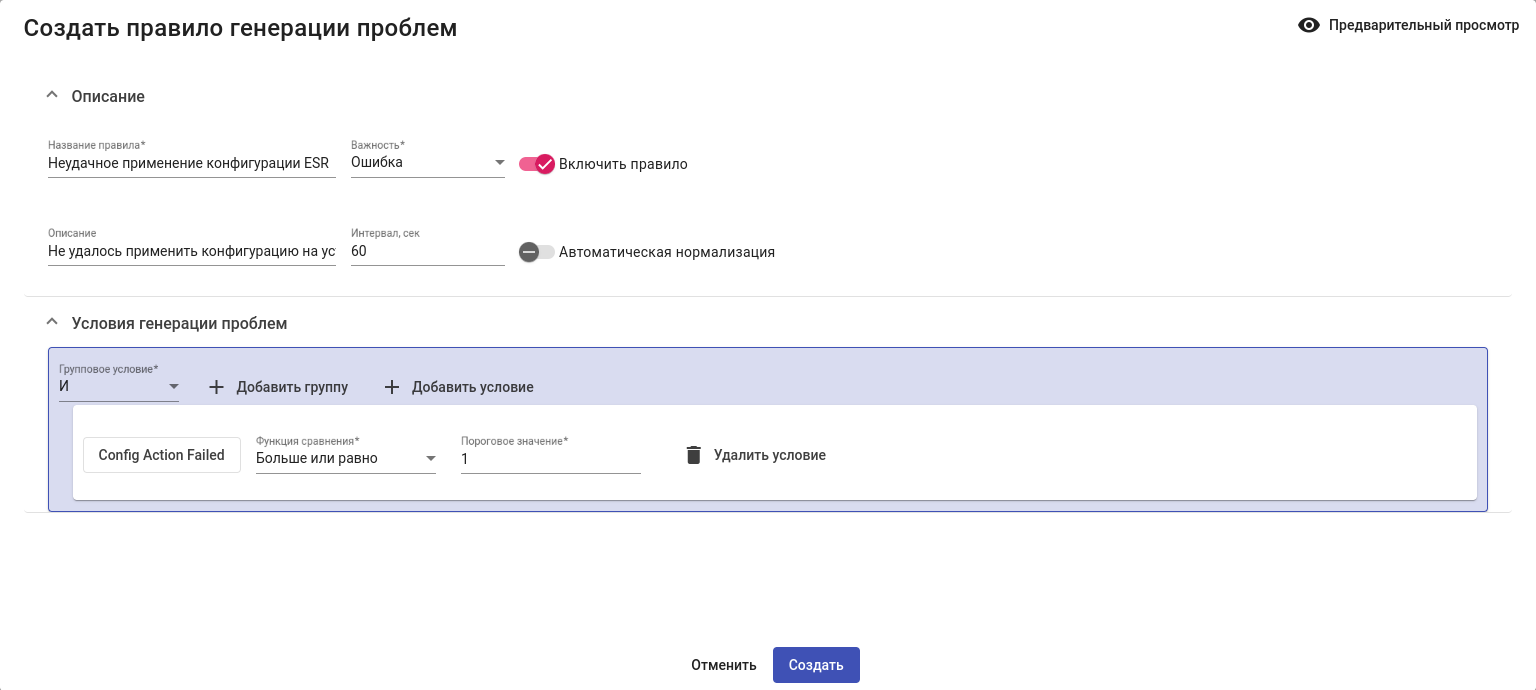Viewport: 1536px width, 690px height.
Task: Open the Функция сравнения dropdown
Action: click(345, 458)
